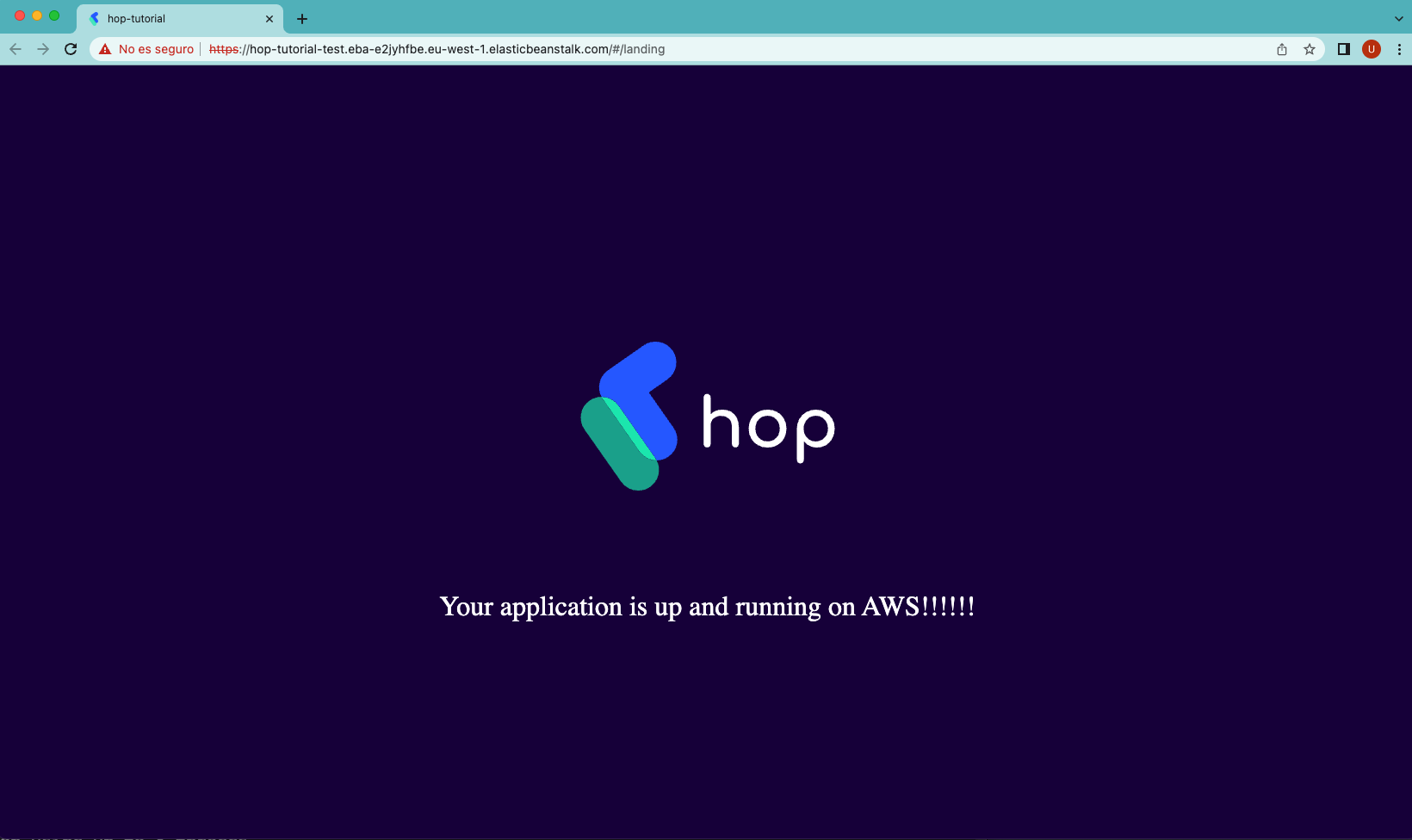
Task: Toggle the browser side panel
Action: [x=1343, y=49]
